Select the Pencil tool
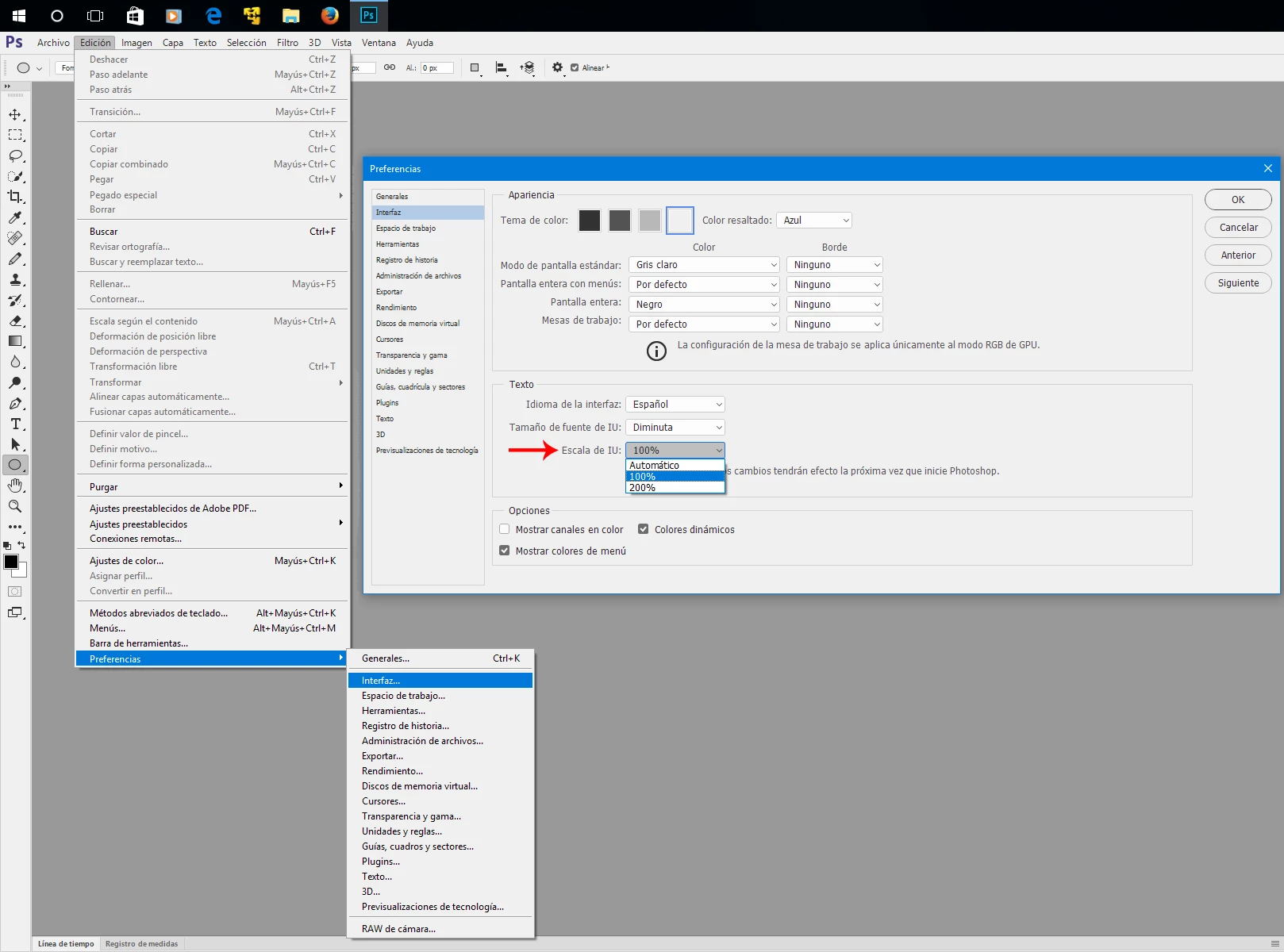Screen dimensions: 1284x952 point(15,259)
